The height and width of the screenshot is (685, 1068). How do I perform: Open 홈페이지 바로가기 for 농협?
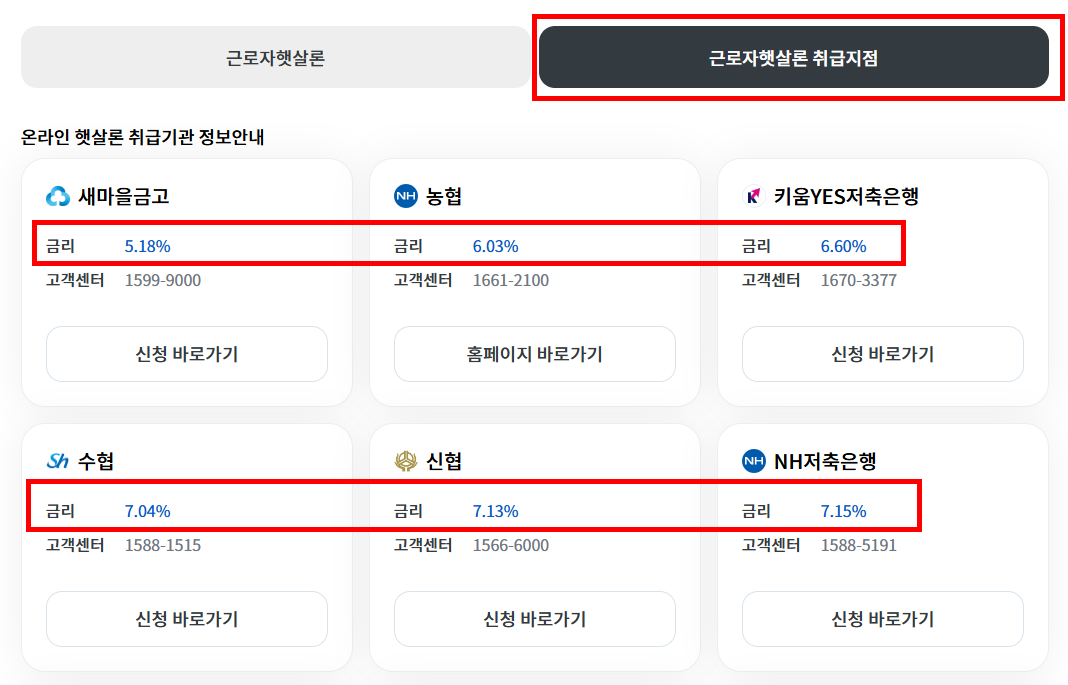coord(534,354)
